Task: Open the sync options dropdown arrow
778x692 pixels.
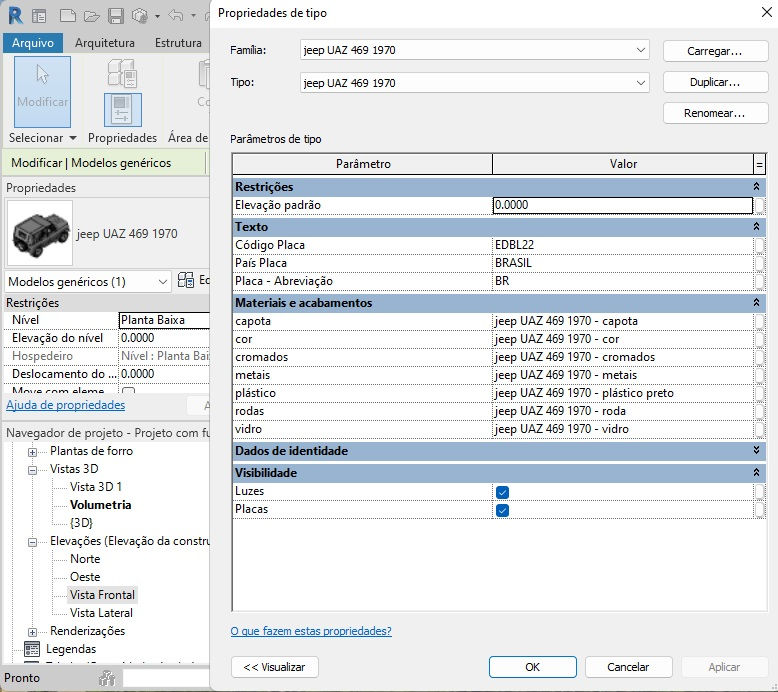Action: [157, 16]
